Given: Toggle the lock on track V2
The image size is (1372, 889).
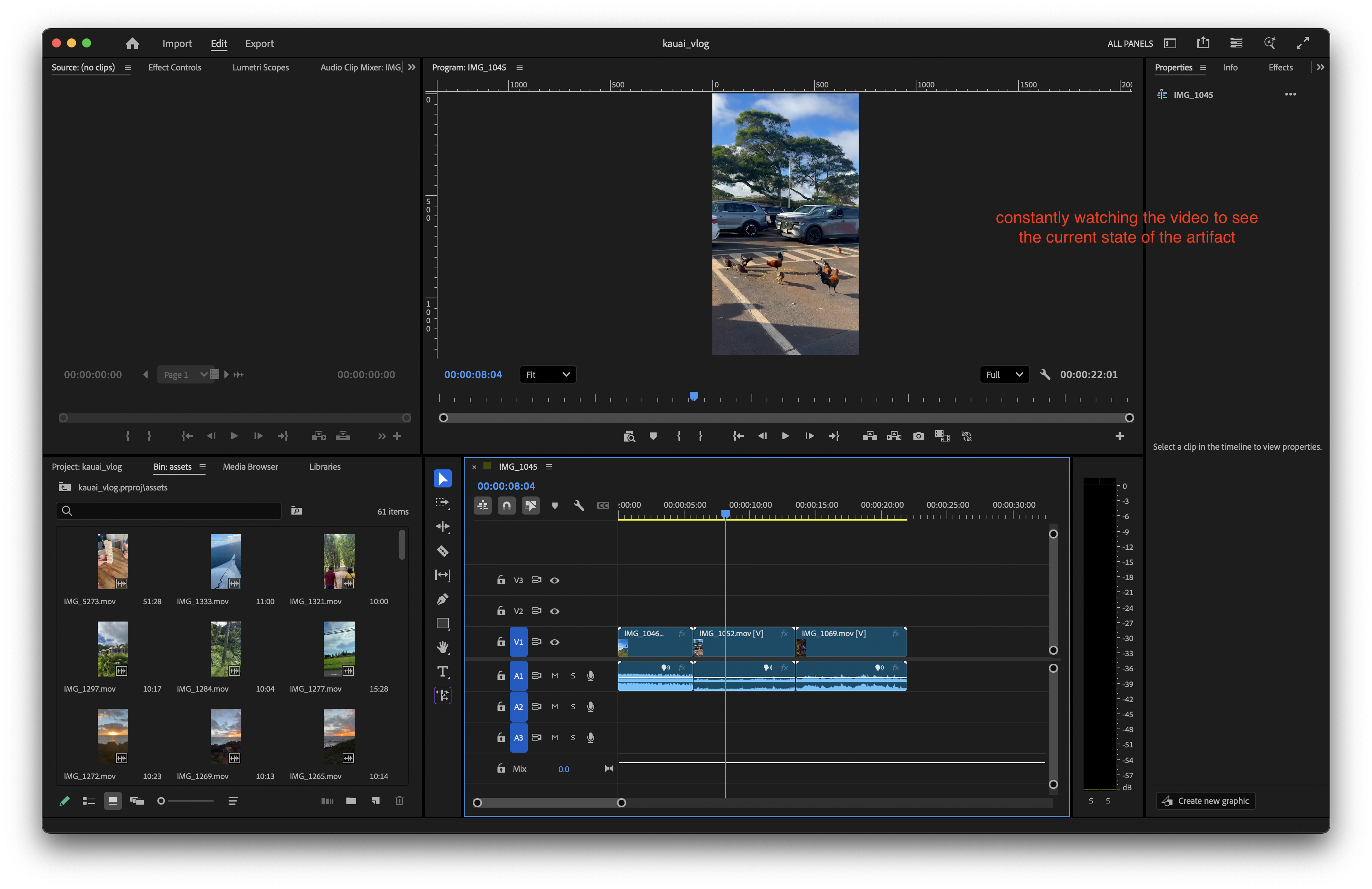Looking at the screenshot, I should pyautogui.click(x=501, y=611).
